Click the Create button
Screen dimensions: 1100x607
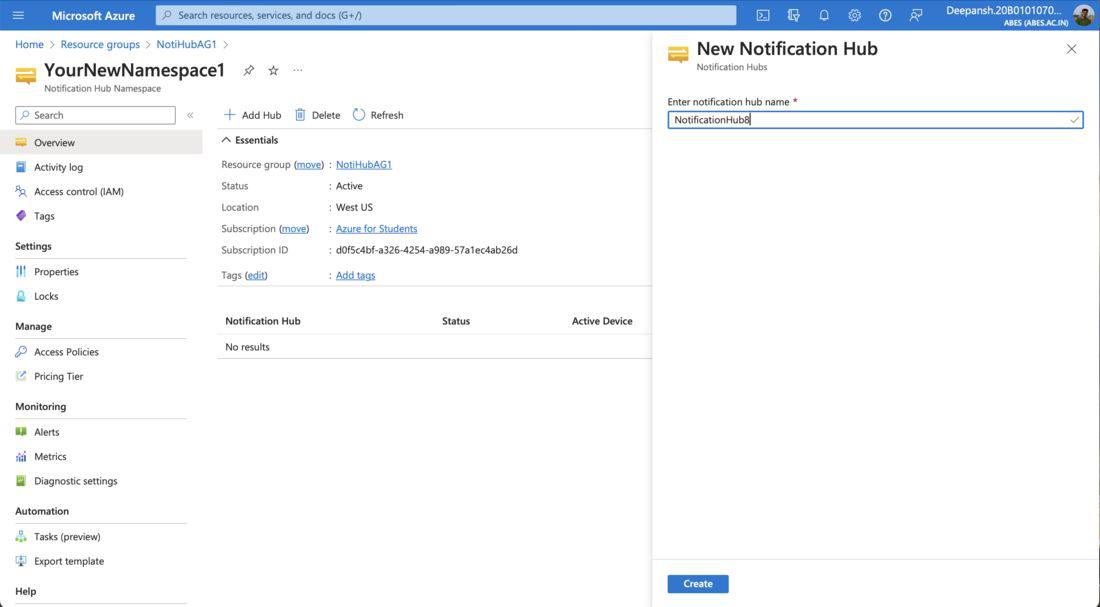[698, 584]
